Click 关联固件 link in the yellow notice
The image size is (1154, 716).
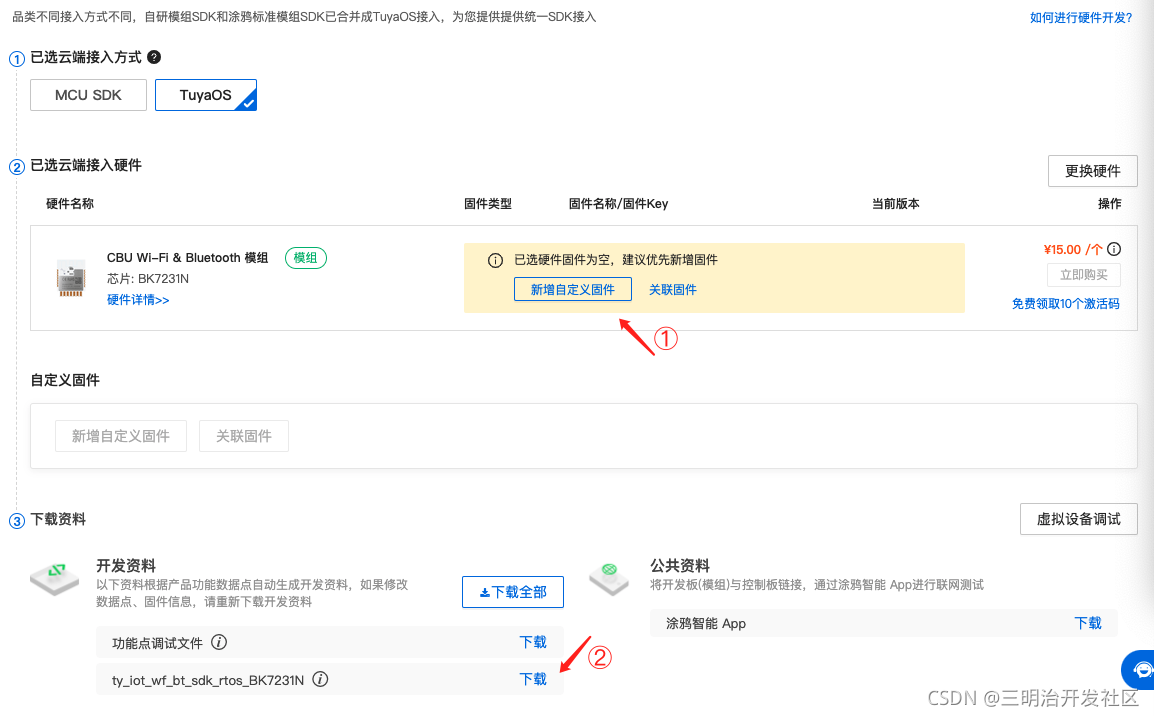pyautogui.click(x=673, y=289)
